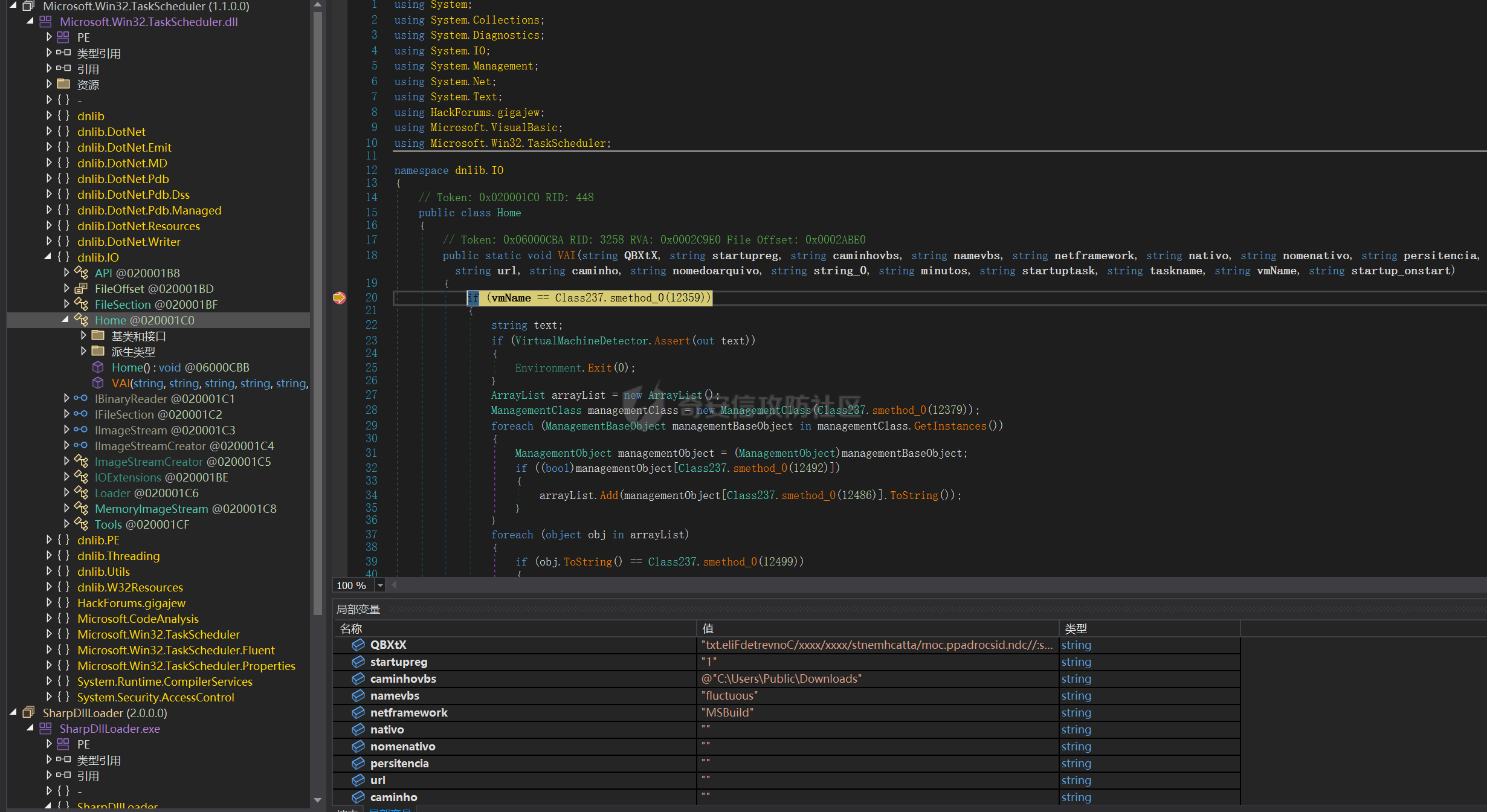Click the API class icon
The height and width of the screenshot is (812, 1487).
point(82,273)
